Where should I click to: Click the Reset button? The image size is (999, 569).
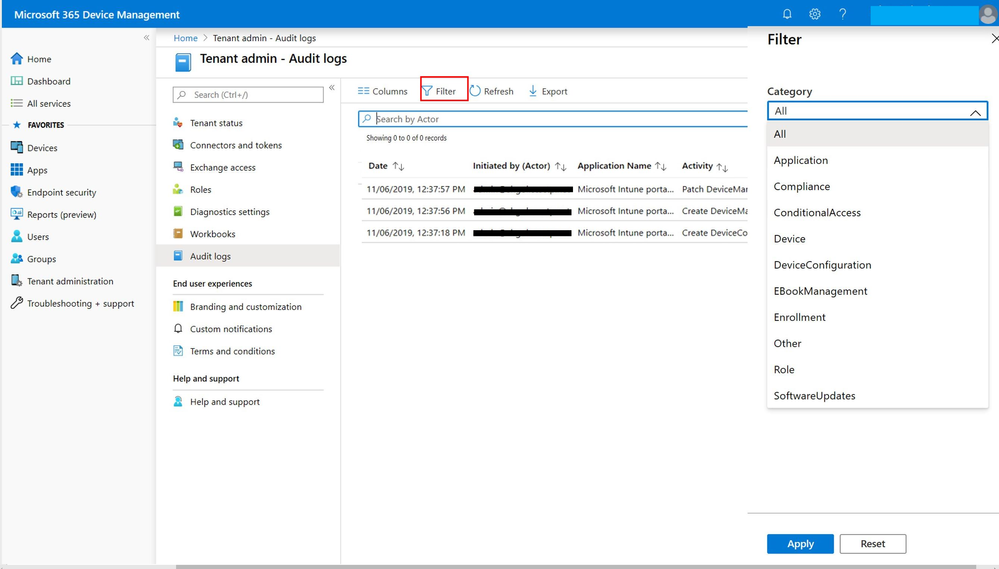pos(873,544)
